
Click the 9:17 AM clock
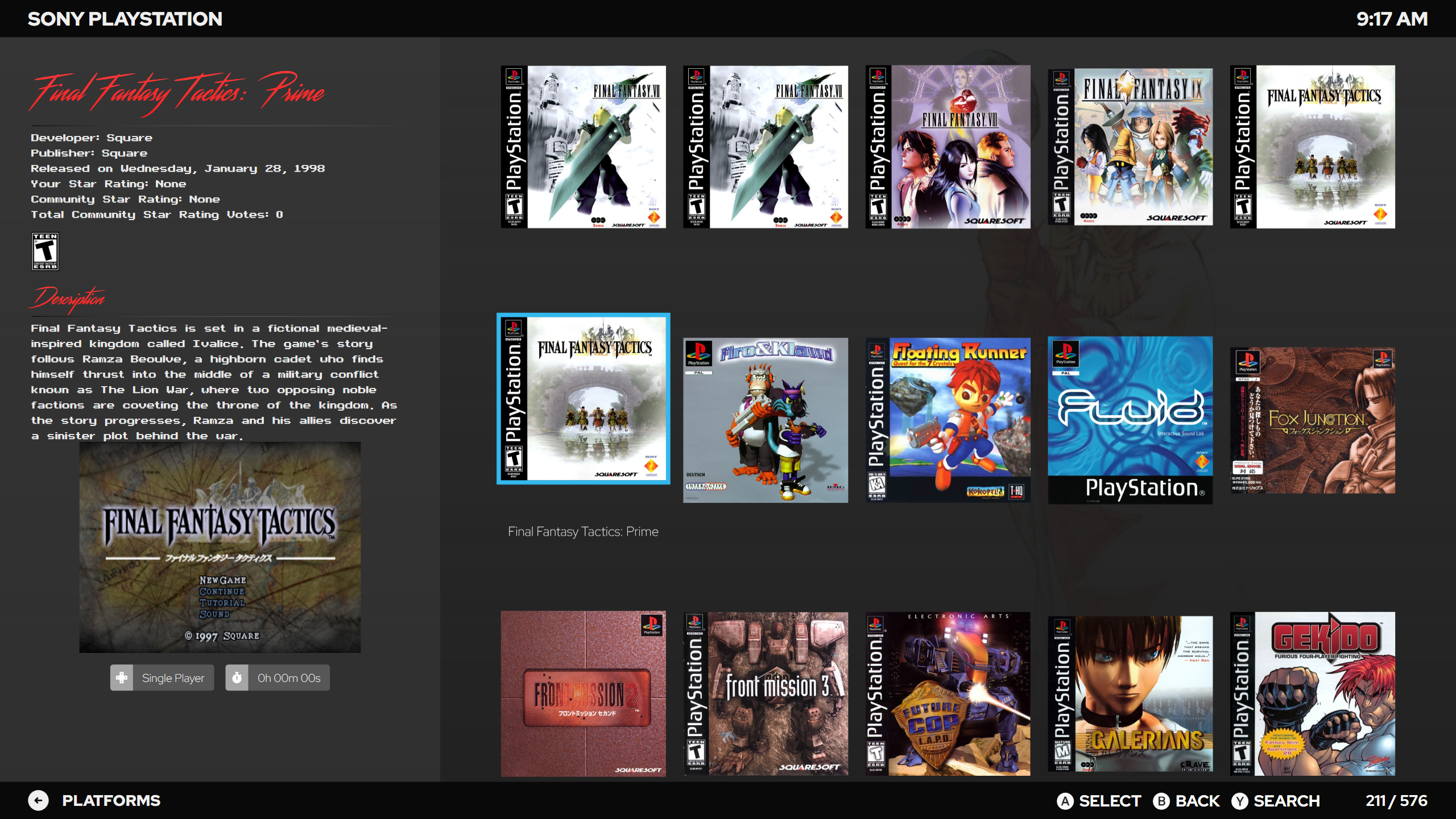click(1392, 19)
